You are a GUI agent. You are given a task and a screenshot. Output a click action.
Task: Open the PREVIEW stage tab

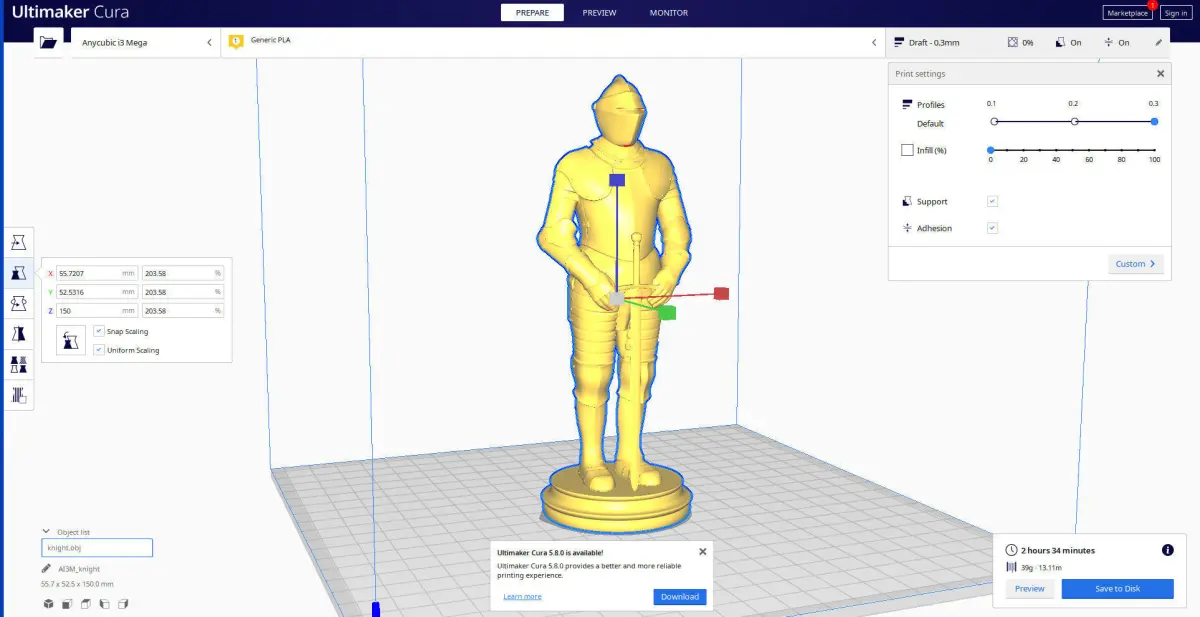pos(600,13)
